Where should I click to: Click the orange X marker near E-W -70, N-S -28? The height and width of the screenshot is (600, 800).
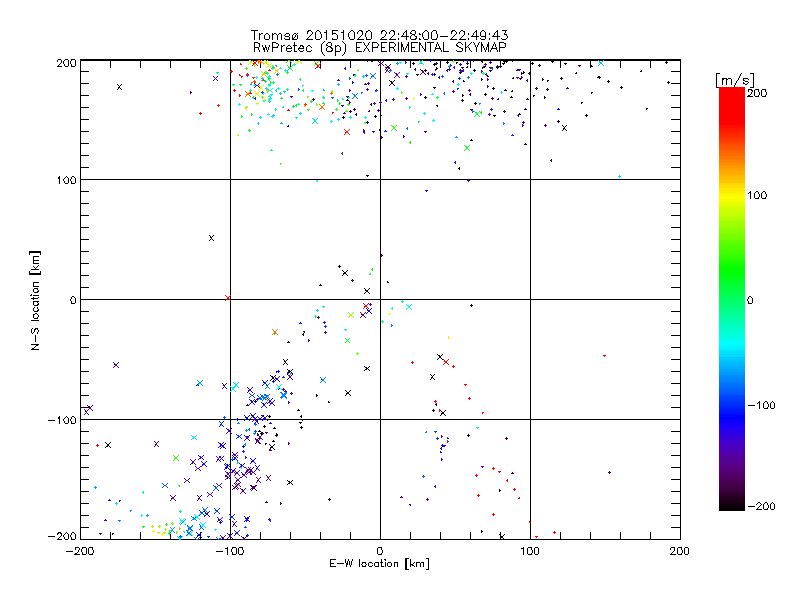(x=275, y=332)
